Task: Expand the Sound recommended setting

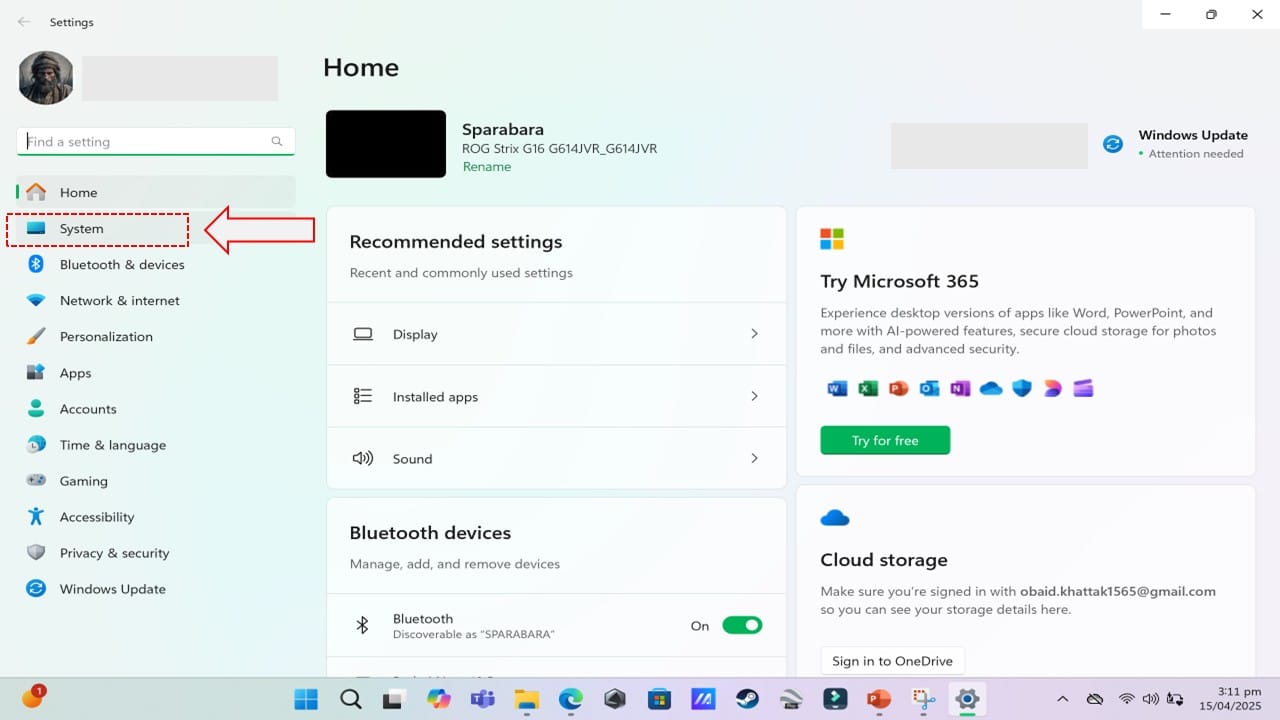Action: [556, 458]
